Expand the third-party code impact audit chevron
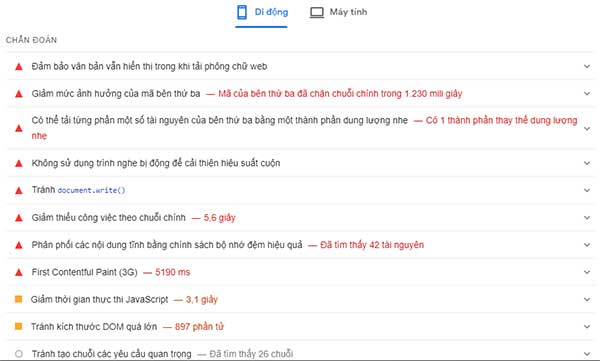 click(x=587, y=93)
